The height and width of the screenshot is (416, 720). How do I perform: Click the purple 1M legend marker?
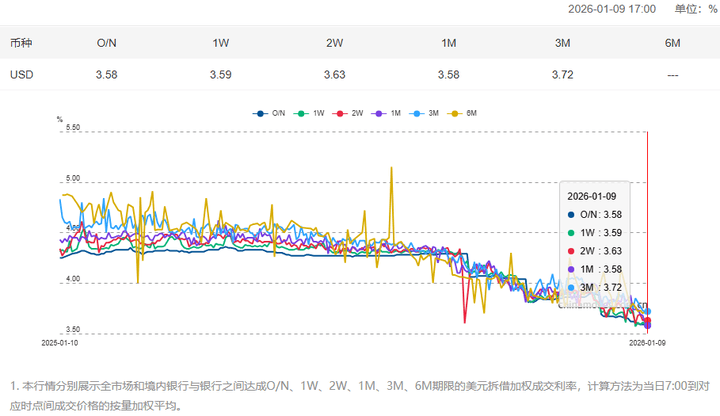tap(388, 114)
